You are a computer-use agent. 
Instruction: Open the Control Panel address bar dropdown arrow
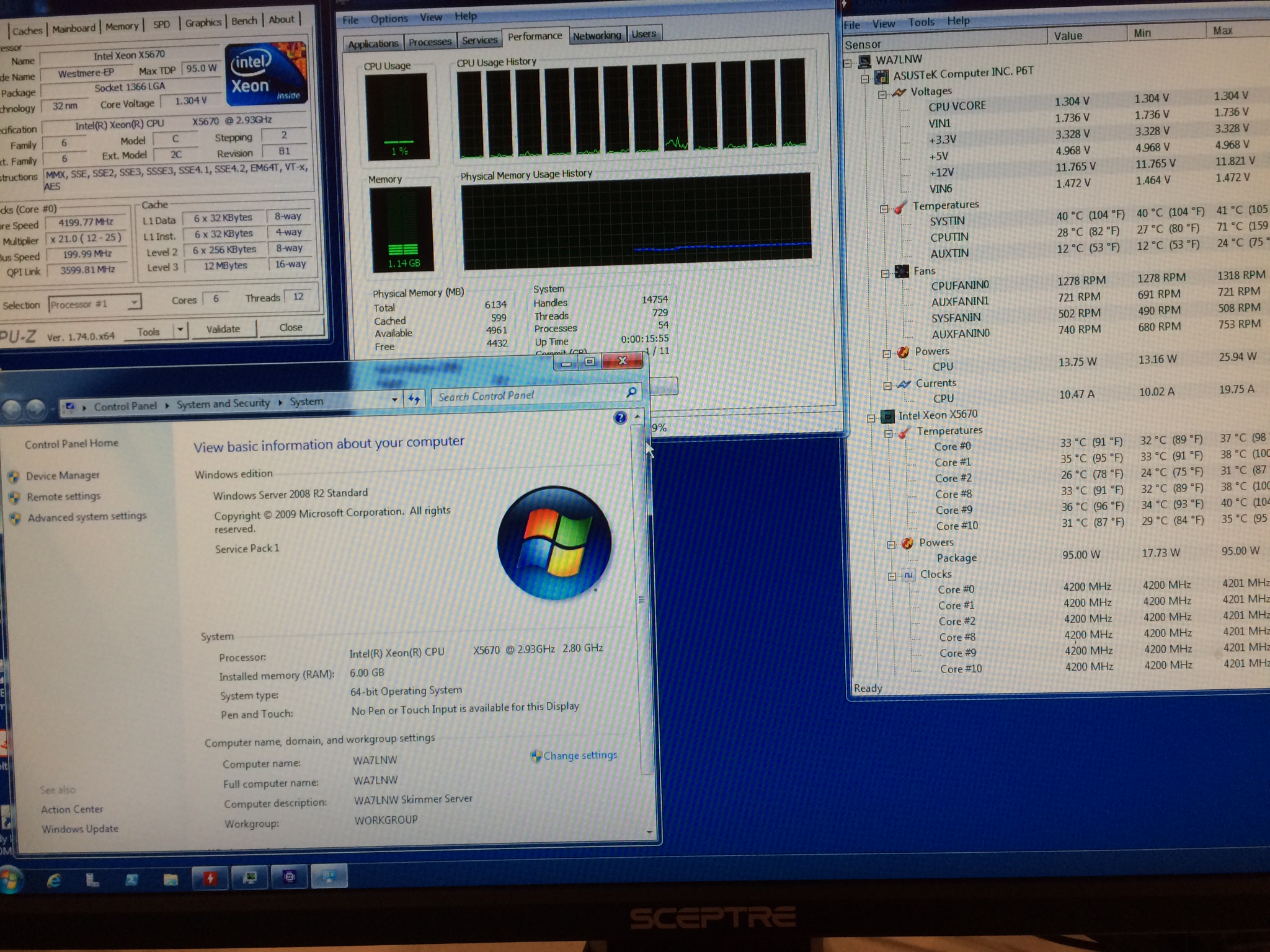tap(394, 400)
